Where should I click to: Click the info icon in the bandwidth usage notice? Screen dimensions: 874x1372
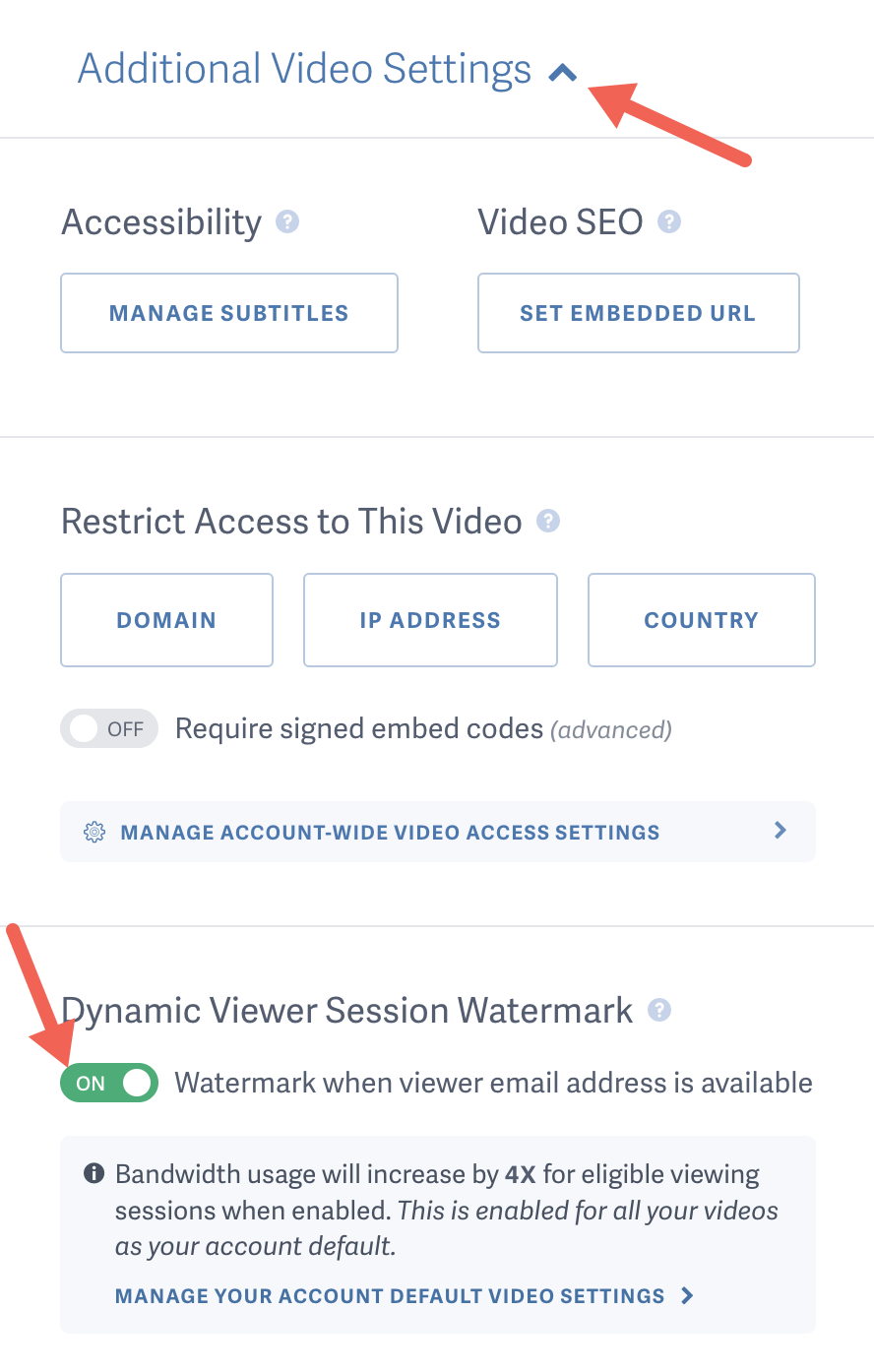point(94,1173)
